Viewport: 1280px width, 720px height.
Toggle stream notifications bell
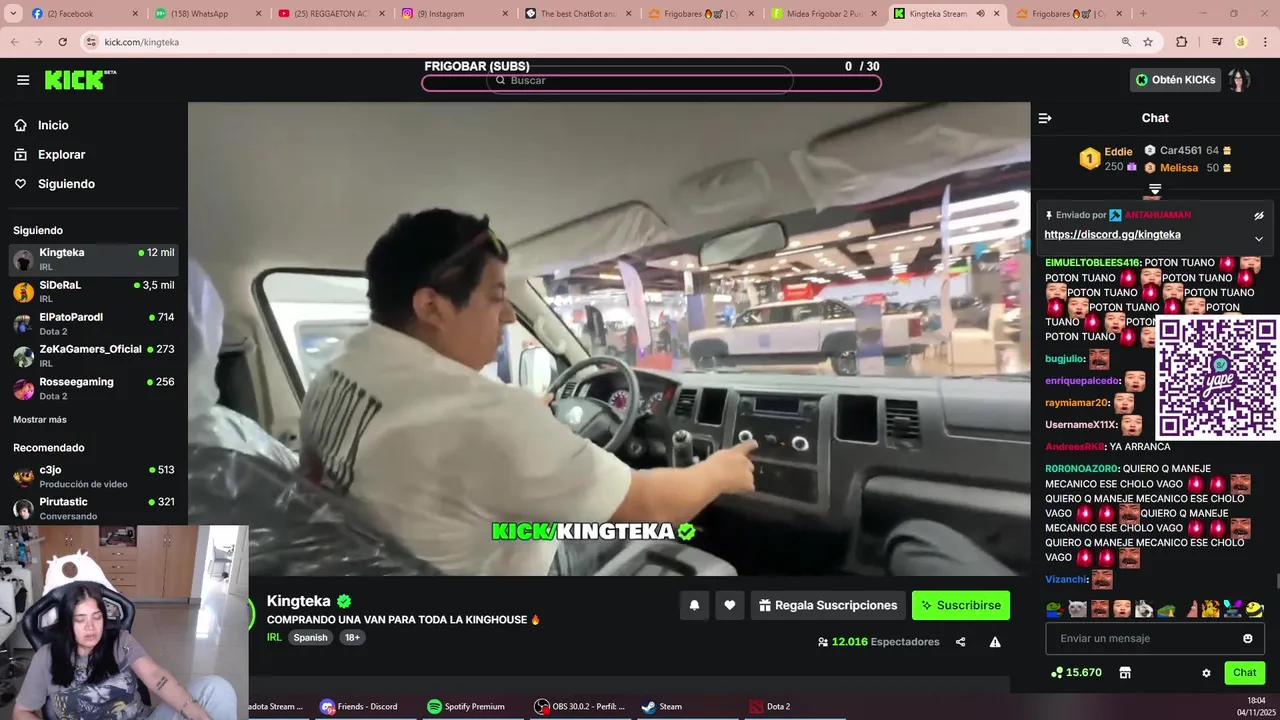[694, 605]
